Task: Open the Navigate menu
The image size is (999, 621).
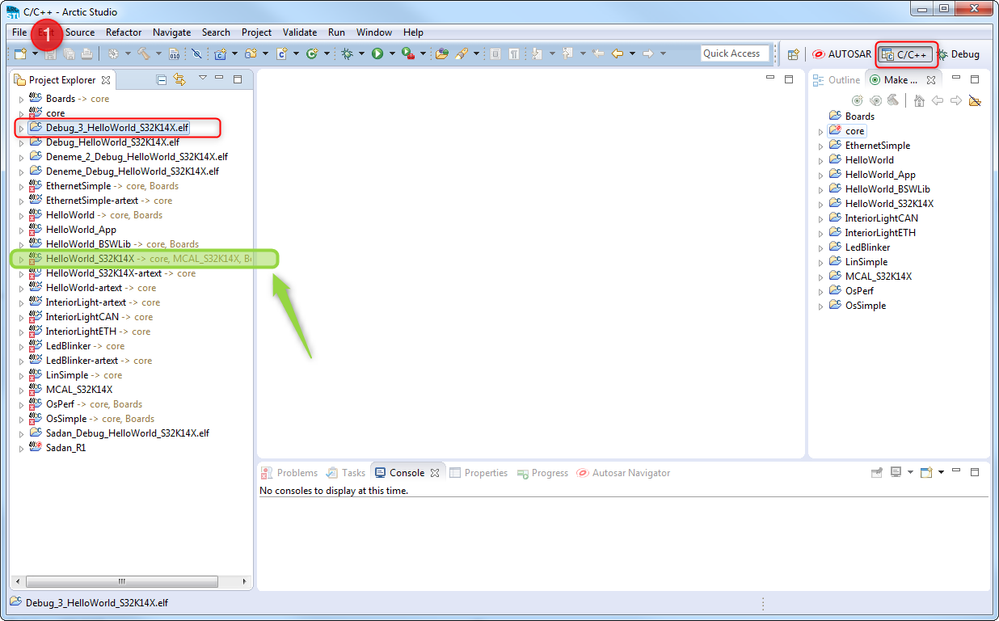Action: (x=171, y=32)
